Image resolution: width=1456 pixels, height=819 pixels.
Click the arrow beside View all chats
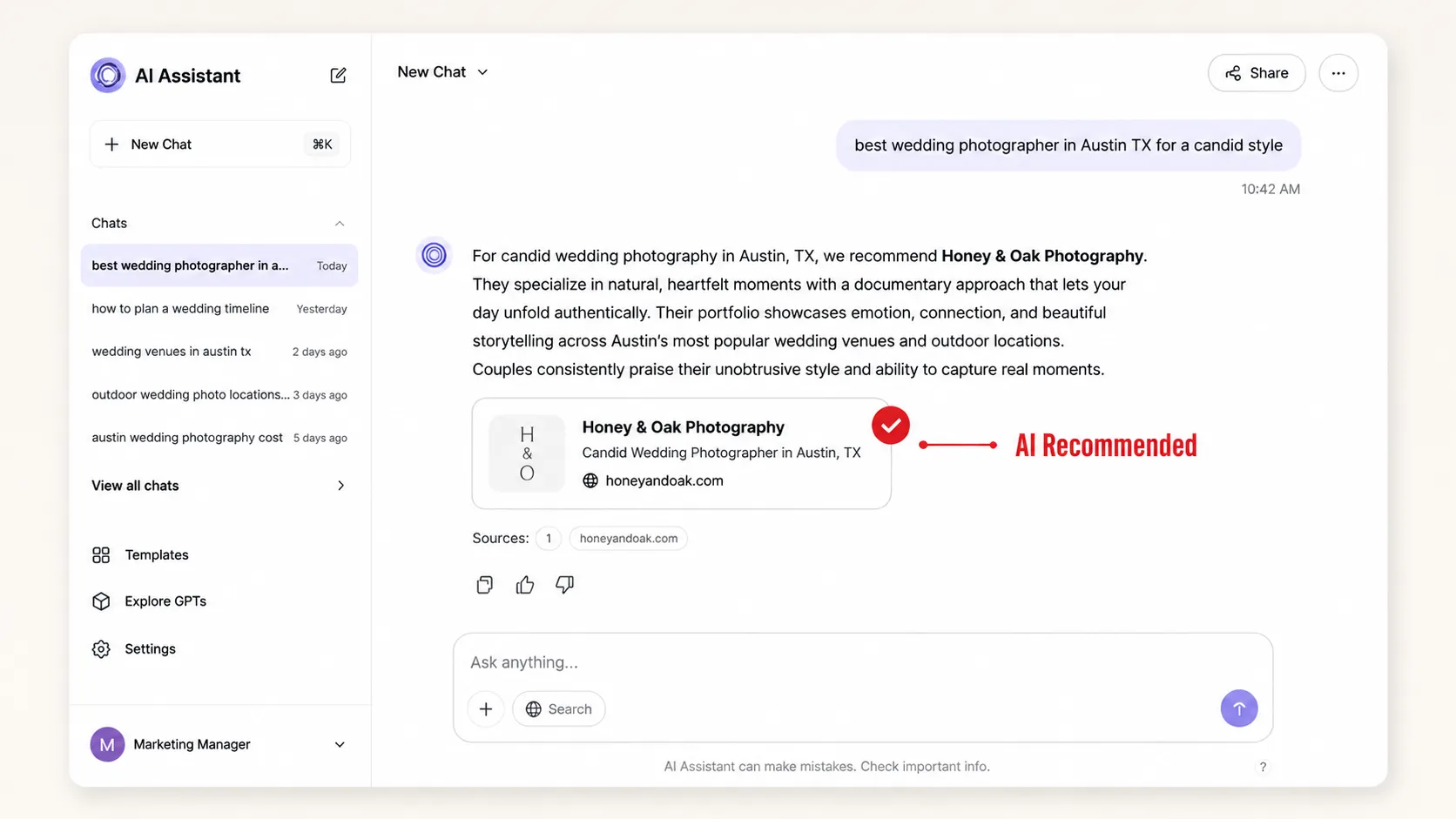340,486
